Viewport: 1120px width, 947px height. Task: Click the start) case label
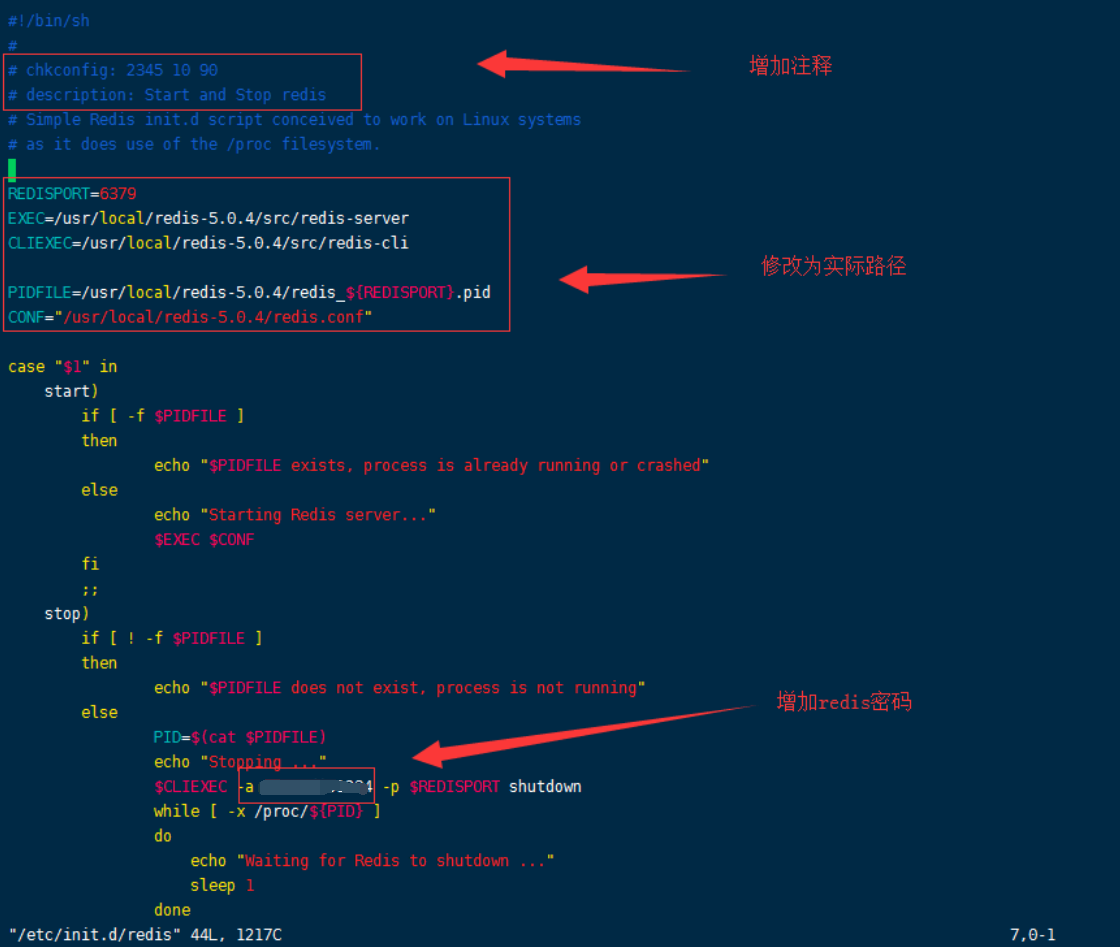point(71,391)
